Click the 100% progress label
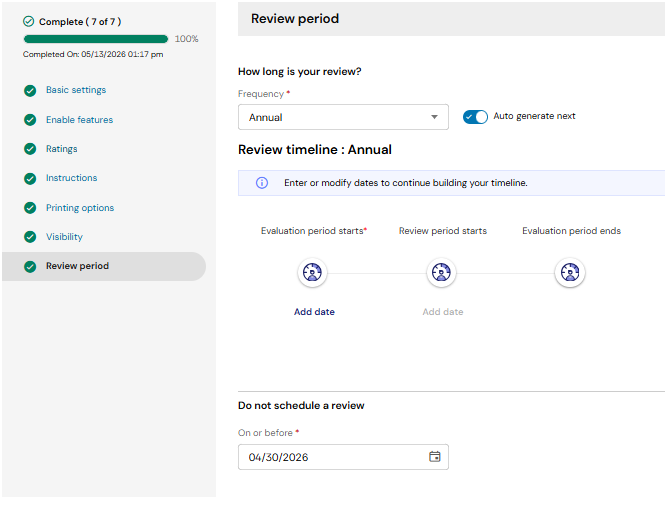 (x=187, y=39)
